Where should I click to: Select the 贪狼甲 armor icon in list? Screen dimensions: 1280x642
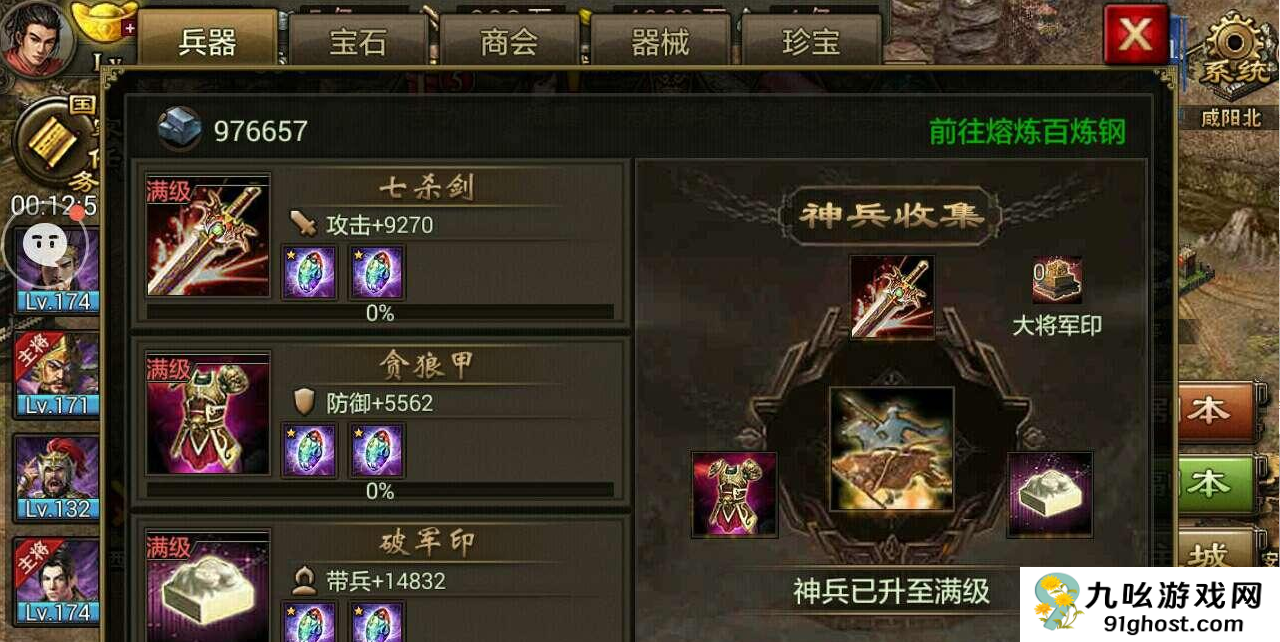pyautogui.click(x=208, y=413)
